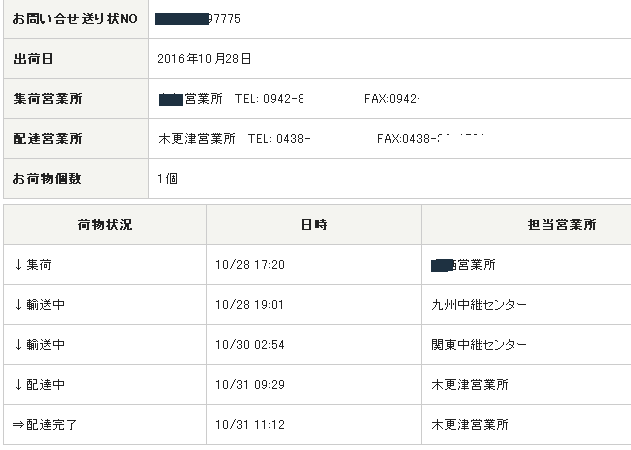This screenshot has width=631, height=450.
Task: Click the 九州中継センター office cell
Action: coord(479,305)
